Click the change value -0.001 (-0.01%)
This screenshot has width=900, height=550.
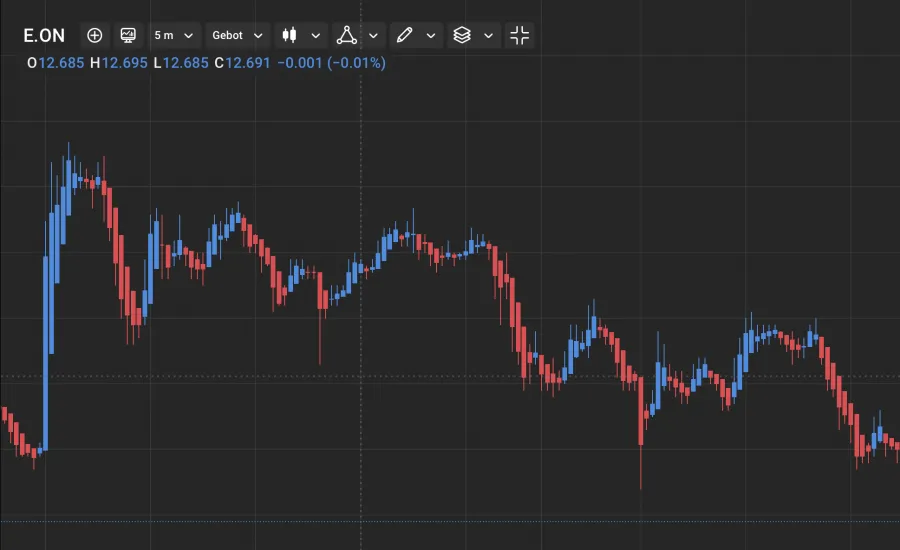pyautogui.click(x=331, y=63)
